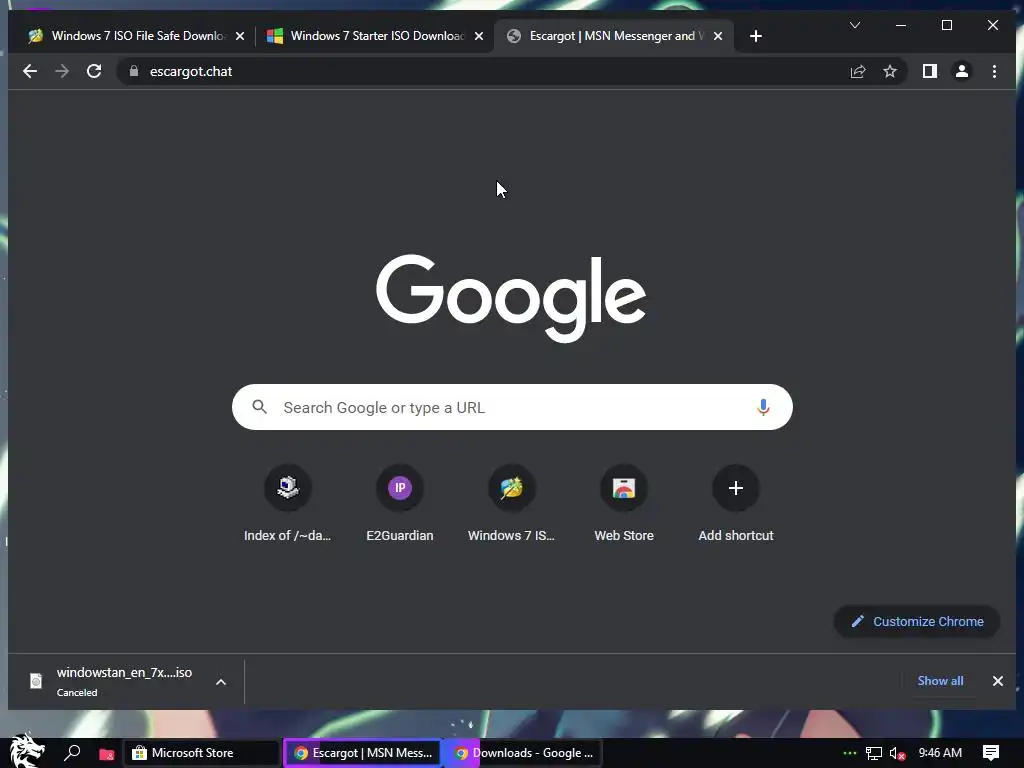The height and width of the screenshot is (768, 1024).
Task: Click the forward navigation arrow
Action: 62,71
